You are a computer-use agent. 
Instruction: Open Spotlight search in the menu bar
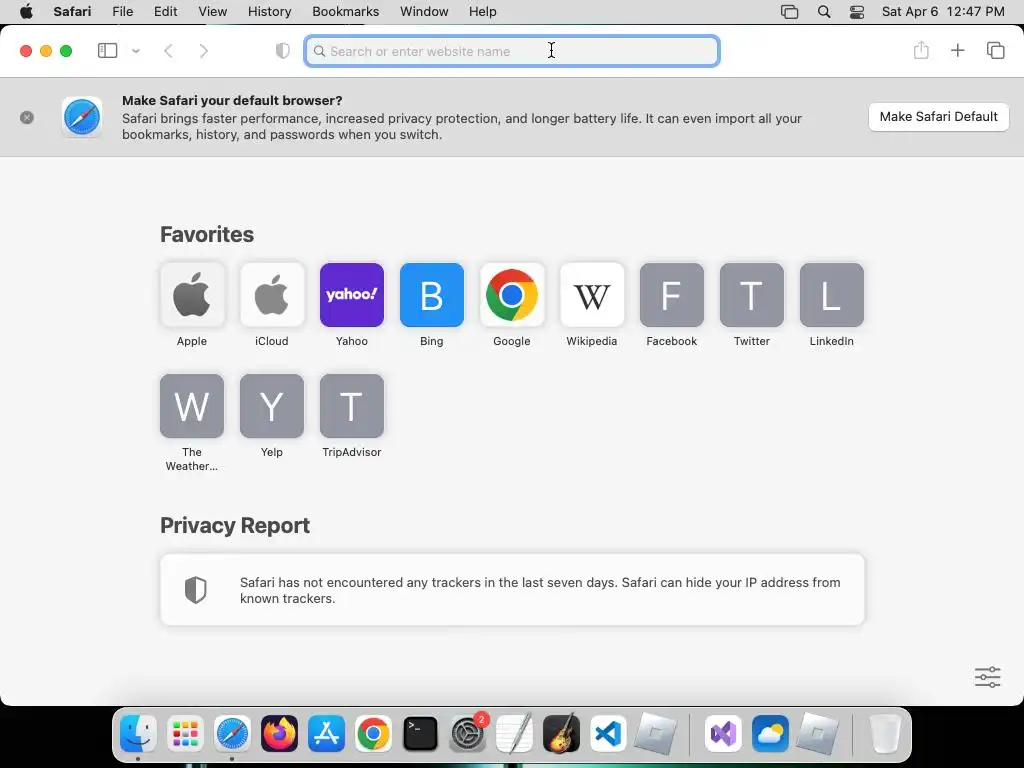tap(824, 11)
